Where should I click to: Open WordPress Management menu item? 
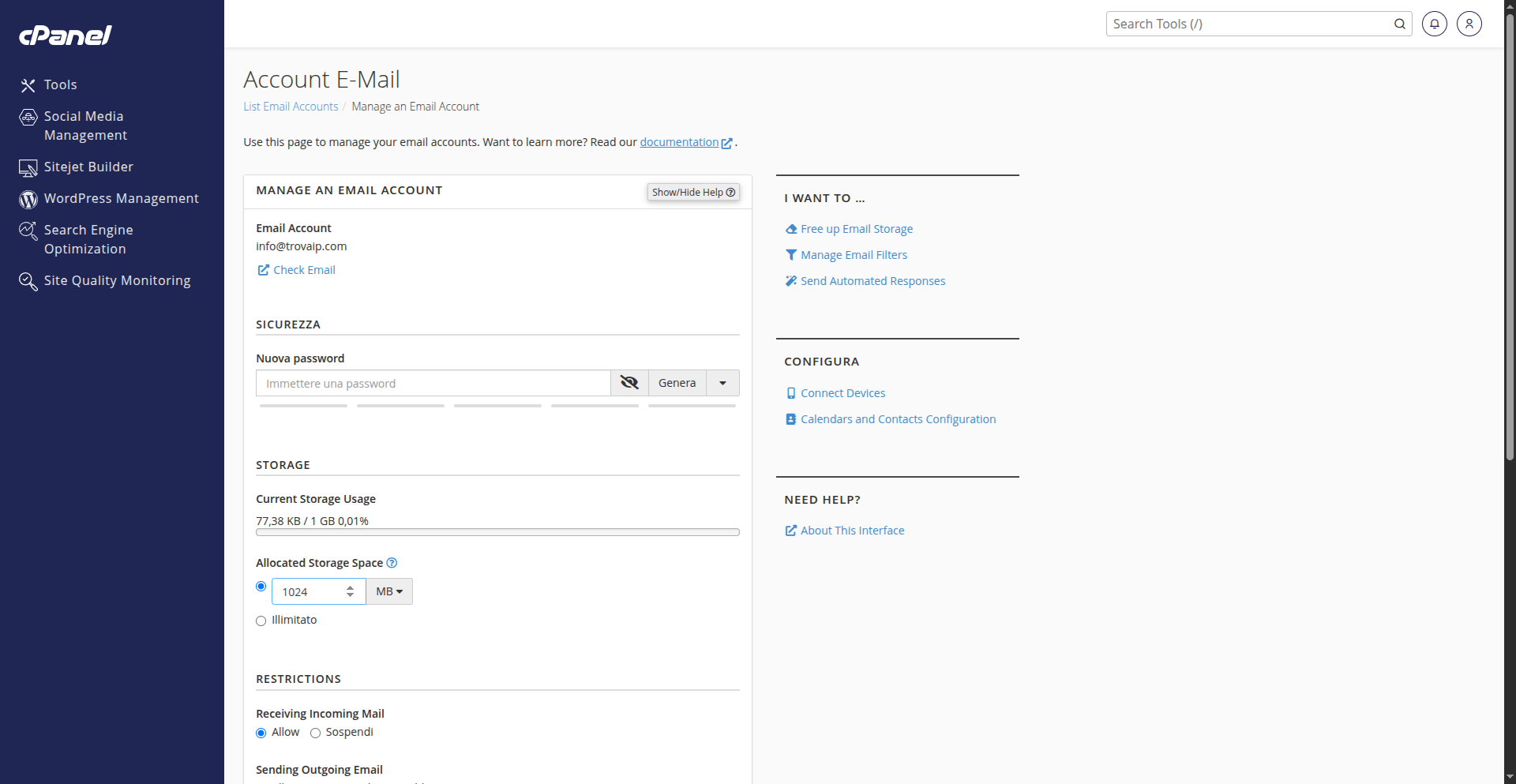(x=122, y=198)
